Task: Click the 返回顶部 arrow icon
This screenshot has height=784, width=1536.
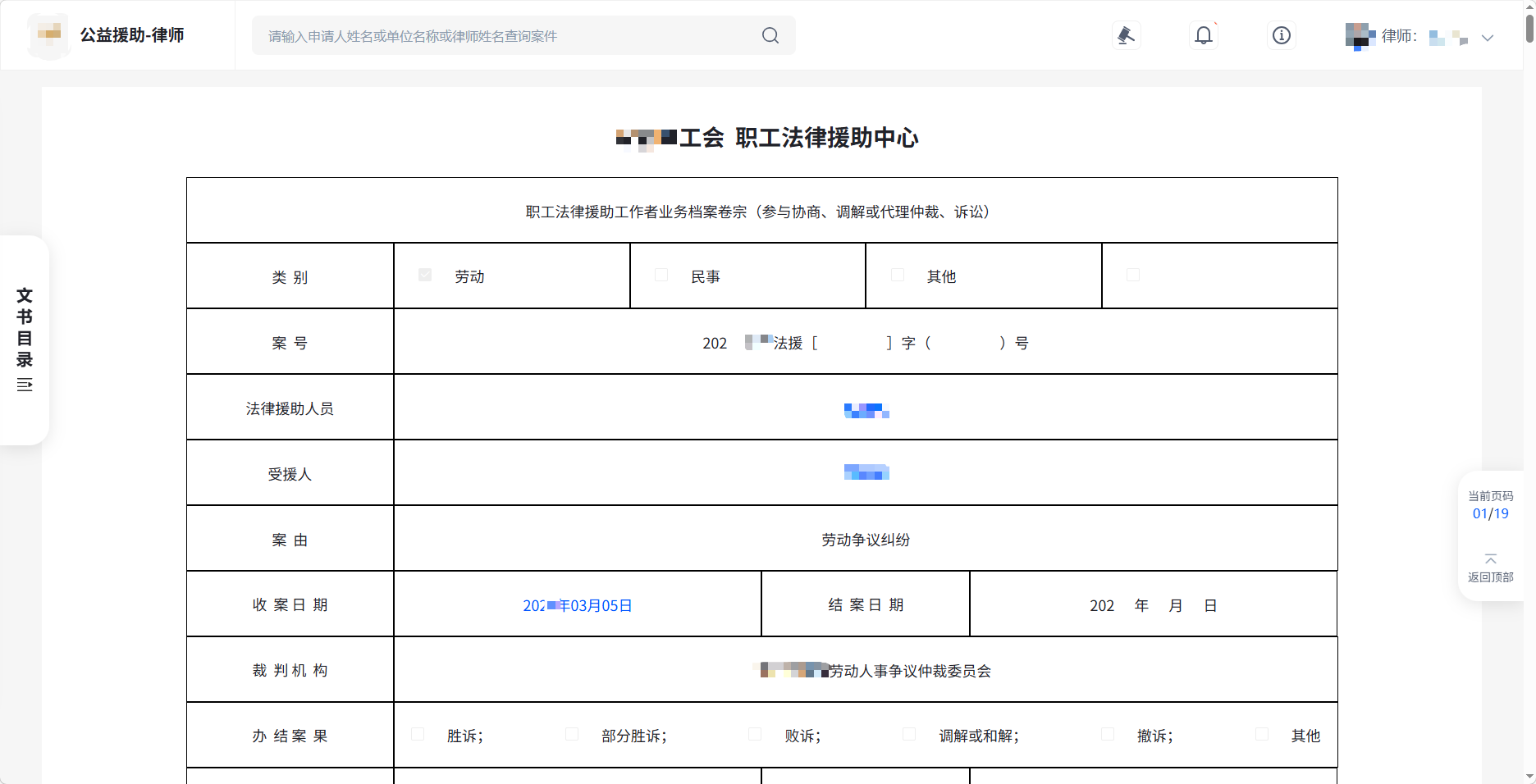Action: (x=1490, y=559)
